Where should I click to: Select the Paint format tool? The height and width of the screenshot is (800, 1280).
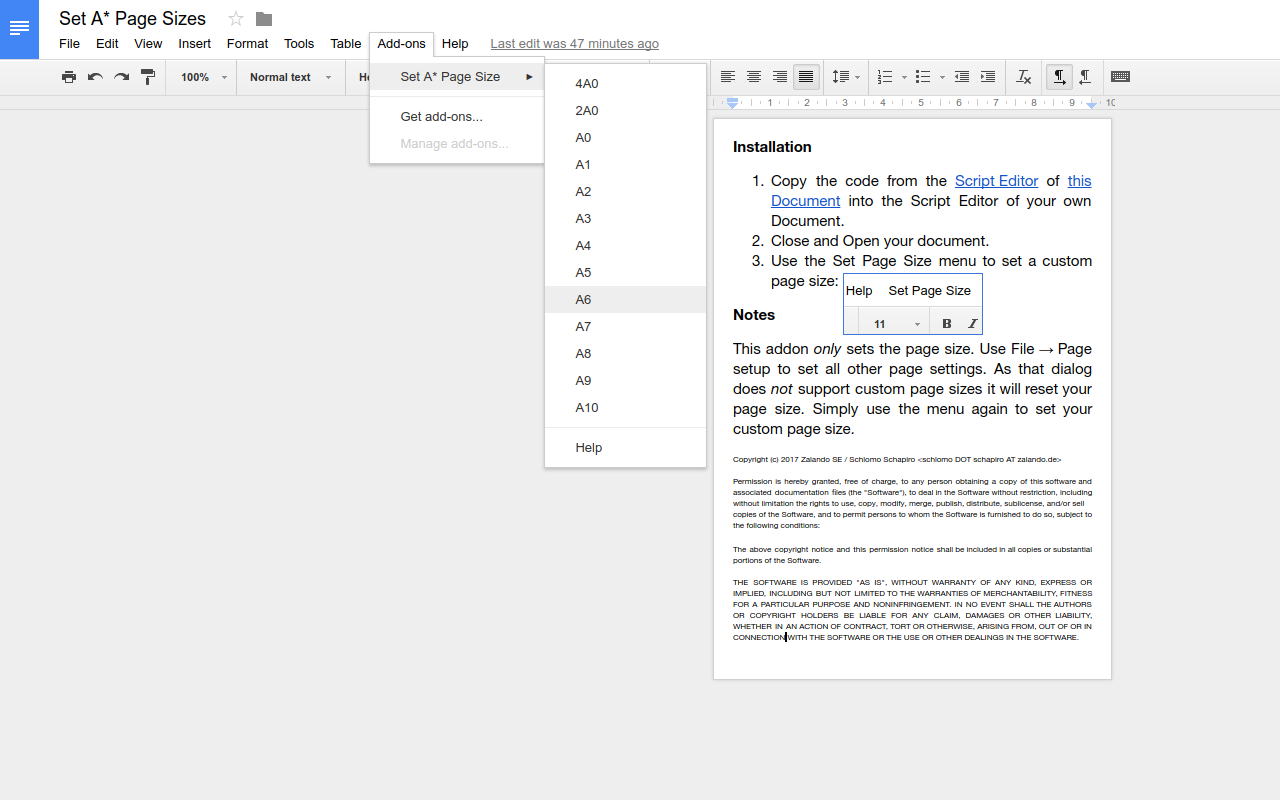click(x=147, y=77)
